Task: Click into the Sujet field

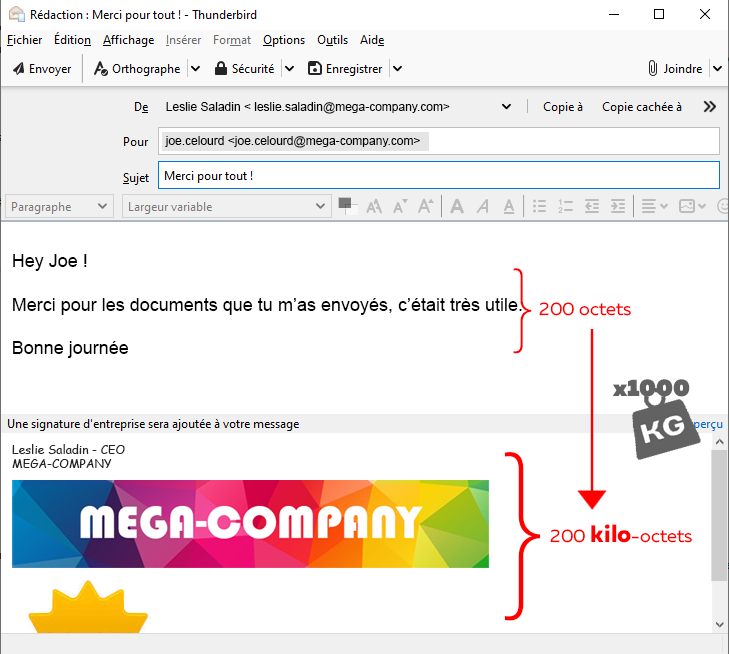Action: (x=438, y=176)
